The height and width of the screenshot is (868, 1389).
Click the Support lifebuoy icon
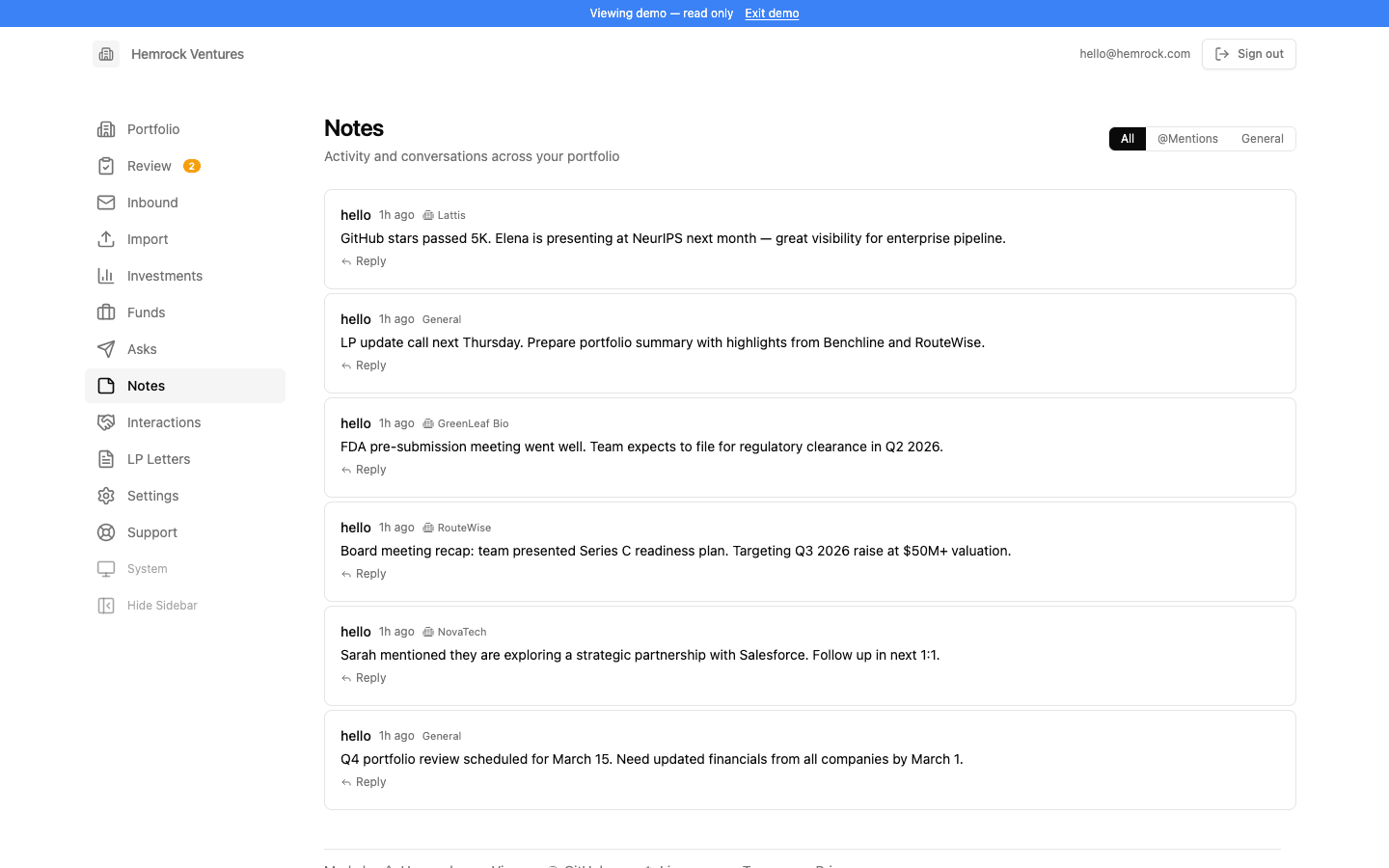pos(106,532)
